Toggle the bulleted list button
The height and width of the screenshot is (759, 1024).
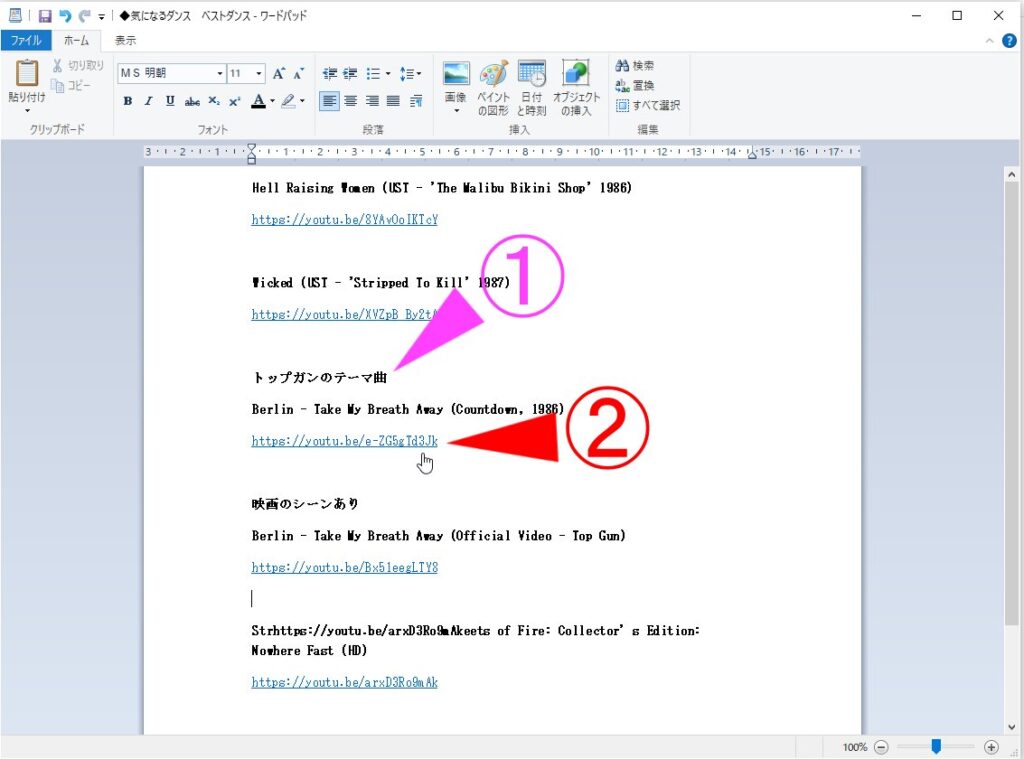pos(373,73)
